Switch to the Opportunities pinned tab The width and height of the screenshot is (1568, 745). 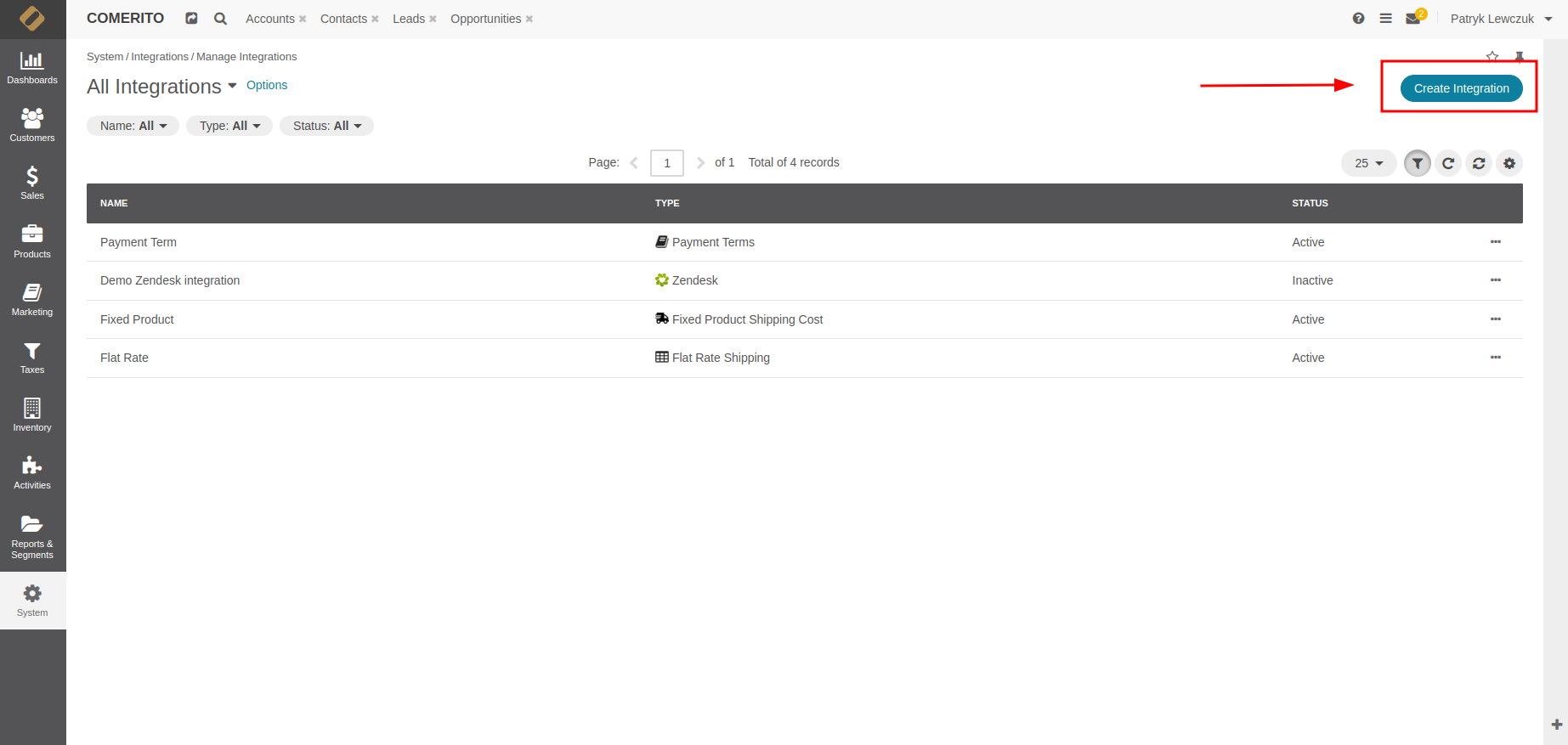click(485, 19)
